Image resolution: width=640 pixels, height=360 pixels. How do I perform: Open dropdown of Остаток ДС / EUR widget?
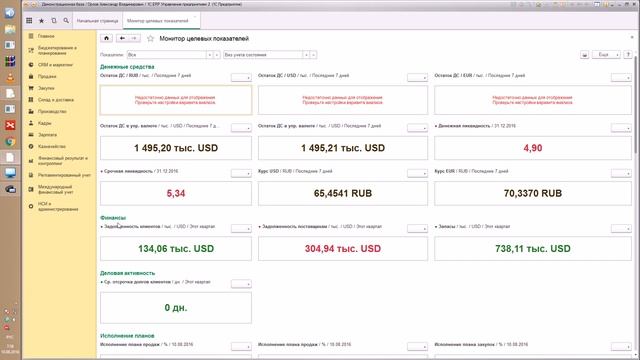coord(621,77)
